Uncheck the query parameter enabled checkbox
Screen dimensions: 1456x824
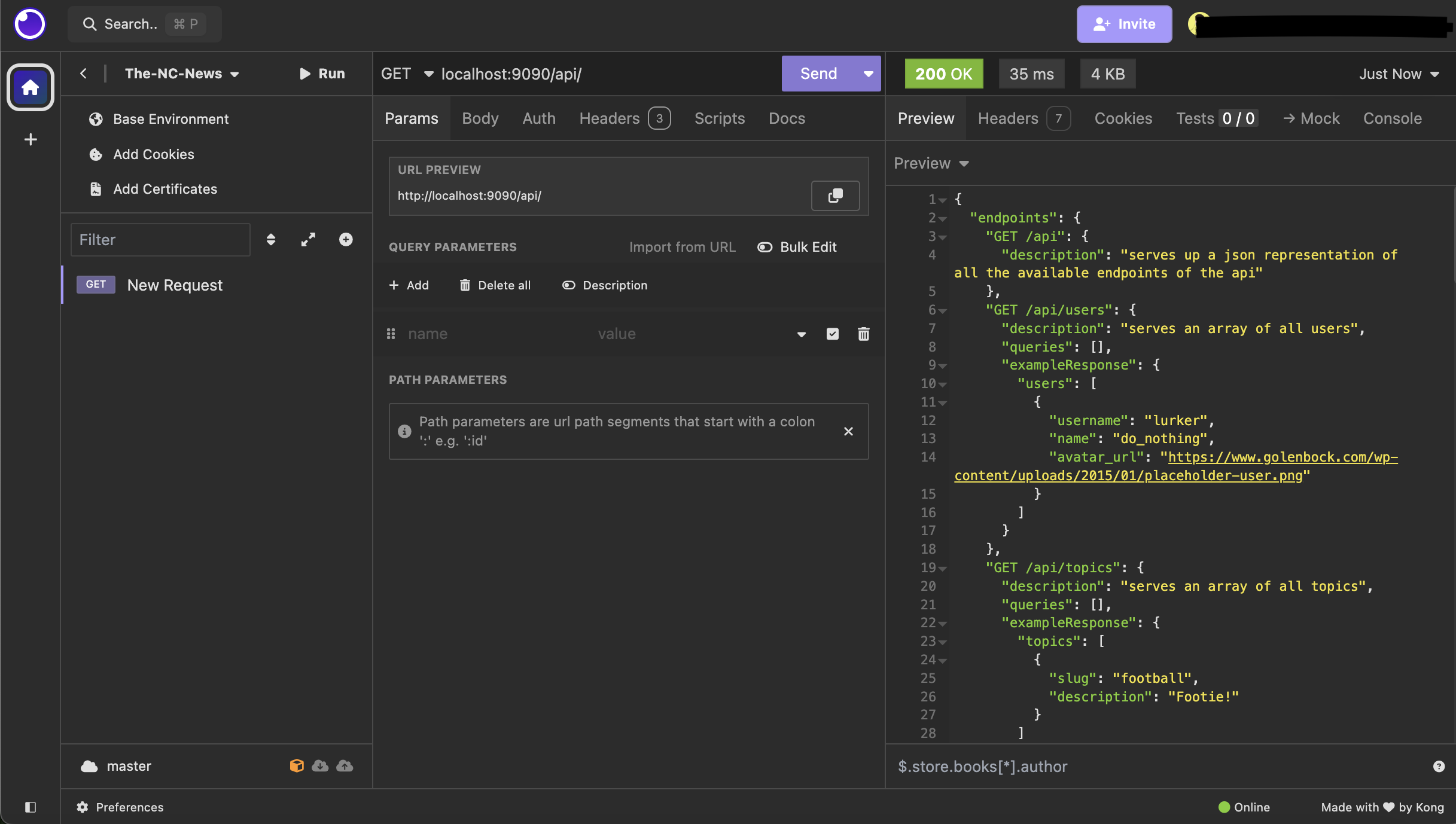click(832, 334)
